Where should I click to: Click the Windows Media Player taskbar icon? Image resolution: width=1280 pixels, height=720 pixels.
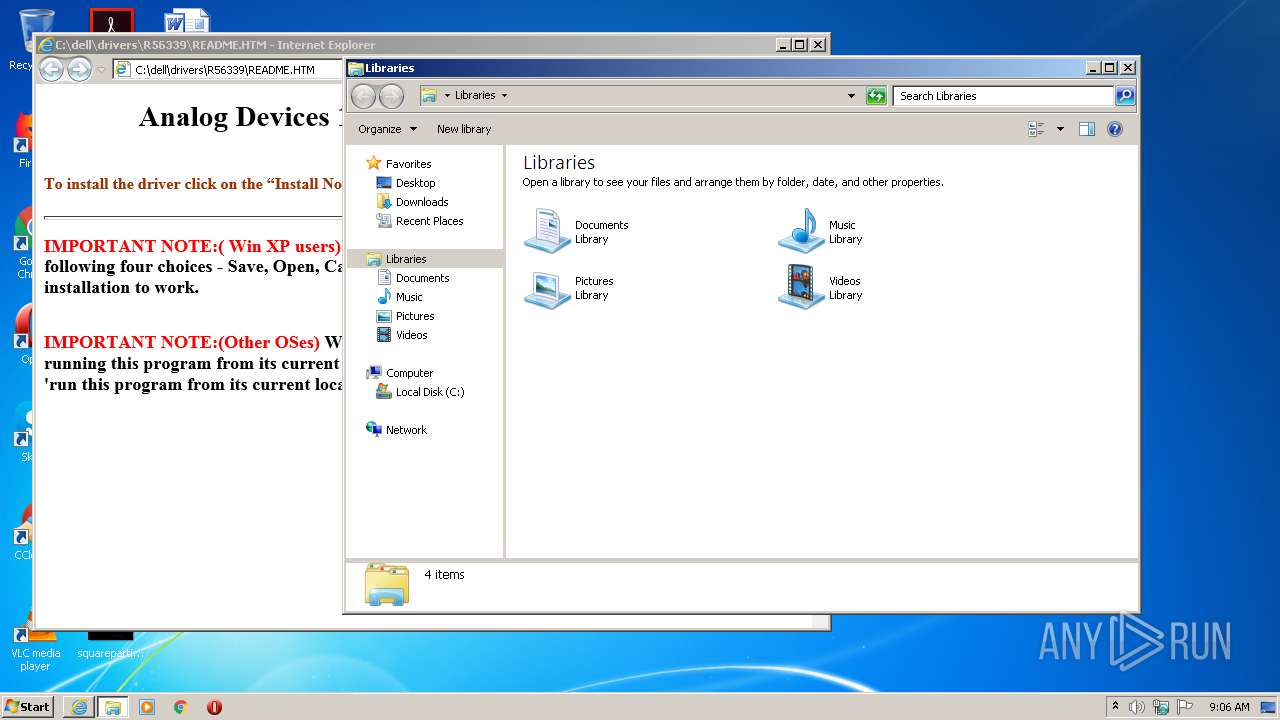pyautogui.click(x=147, y=707)
